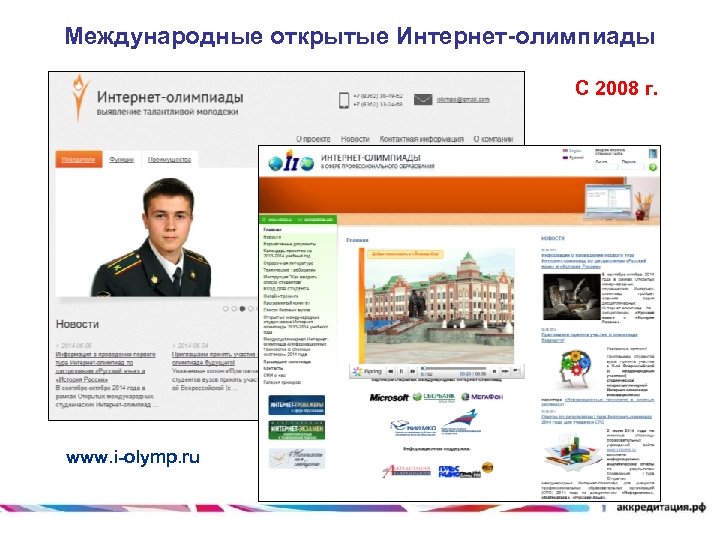Image resolution: width=720 pixels, height=540 pixels.
Task: Click the round yellow radio badge logo
Action: (487, 467)
